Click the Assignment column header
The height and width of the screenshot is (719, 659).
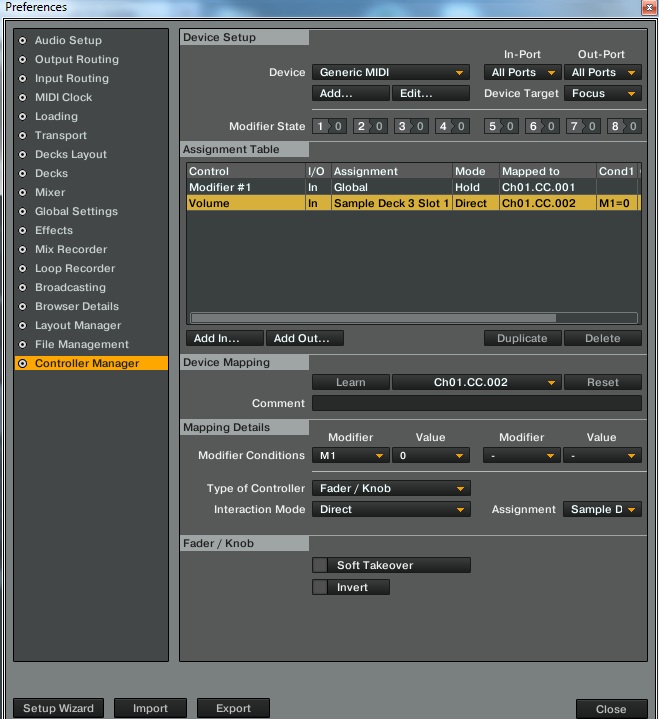[392, 171]
